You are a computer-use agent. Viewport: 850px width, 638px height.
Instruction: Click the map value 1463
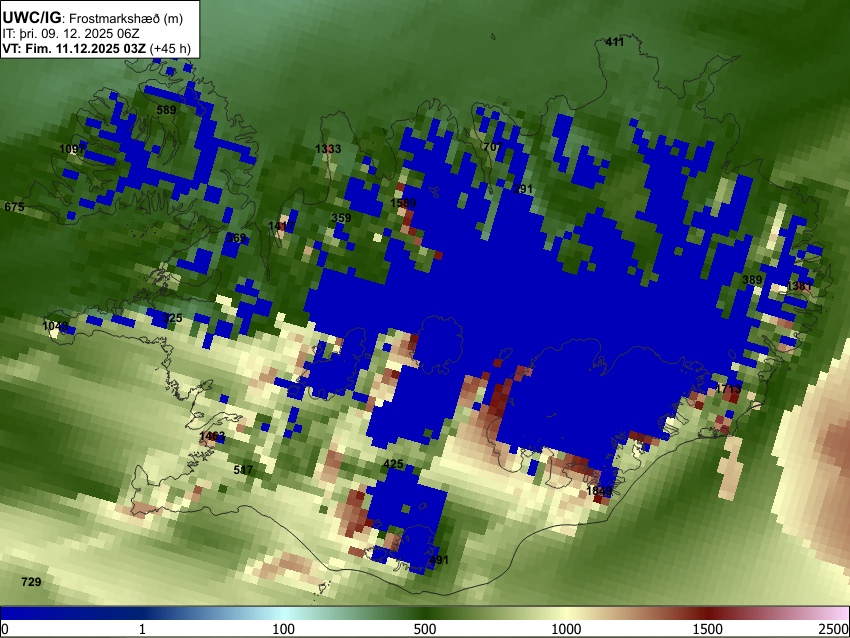212,436
